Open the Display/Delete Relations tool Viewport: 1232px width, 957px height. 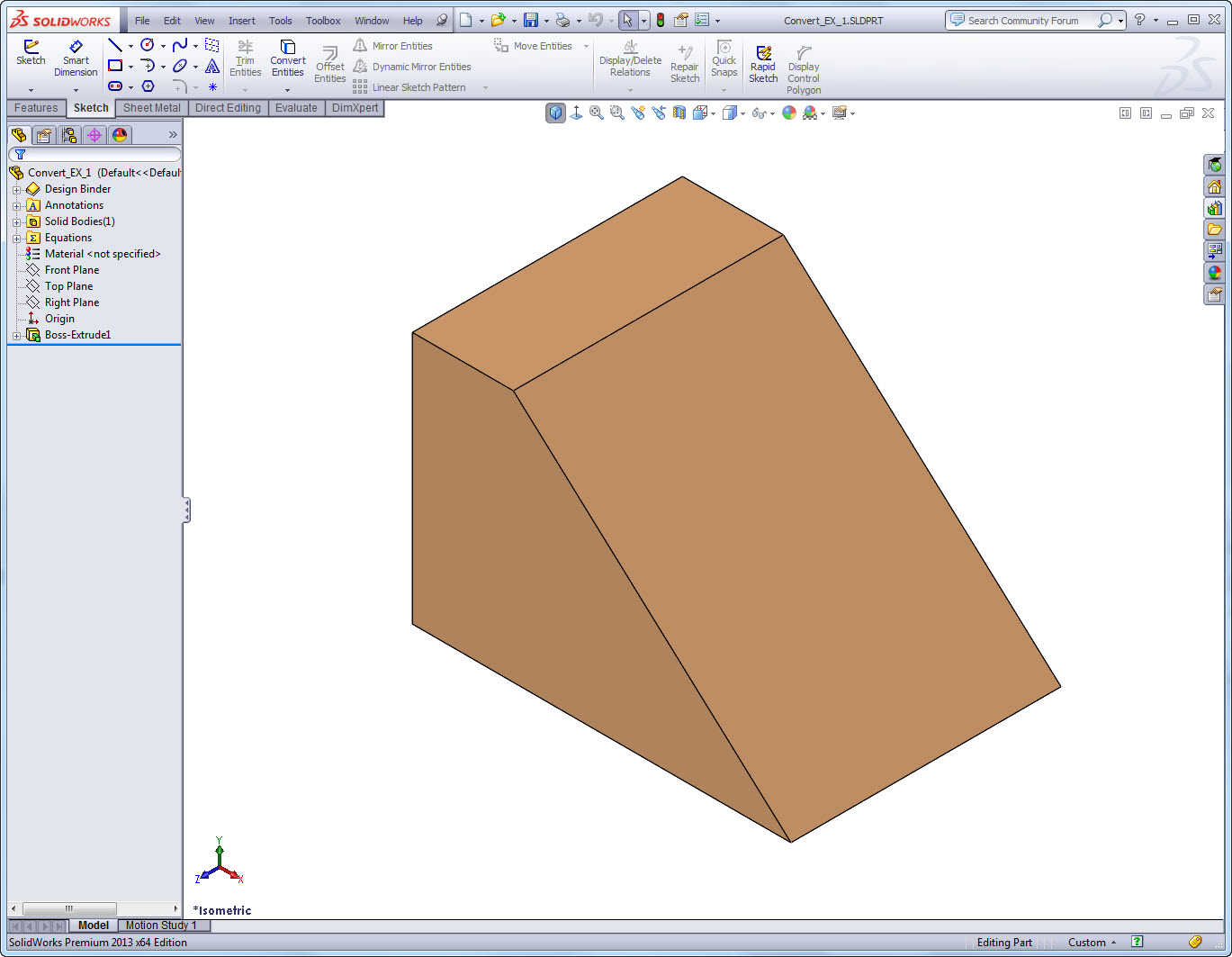pyautogui.click(x=630, y=59)
